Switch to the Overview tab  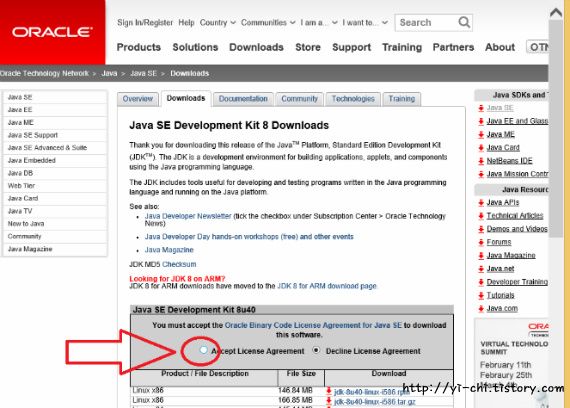tap(138, 99)
